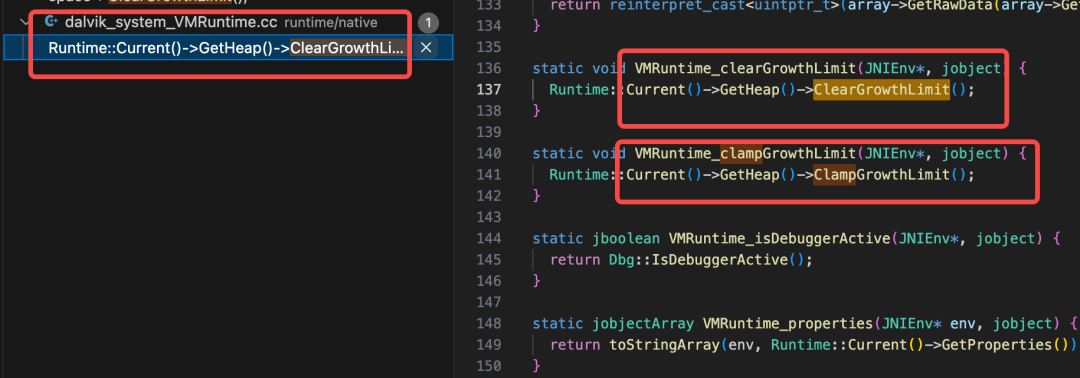Select the Runtime::Current()->GetHeap()->ClearGrowthLi... match row
The image size is (1080, 378).
click(228, 48)
